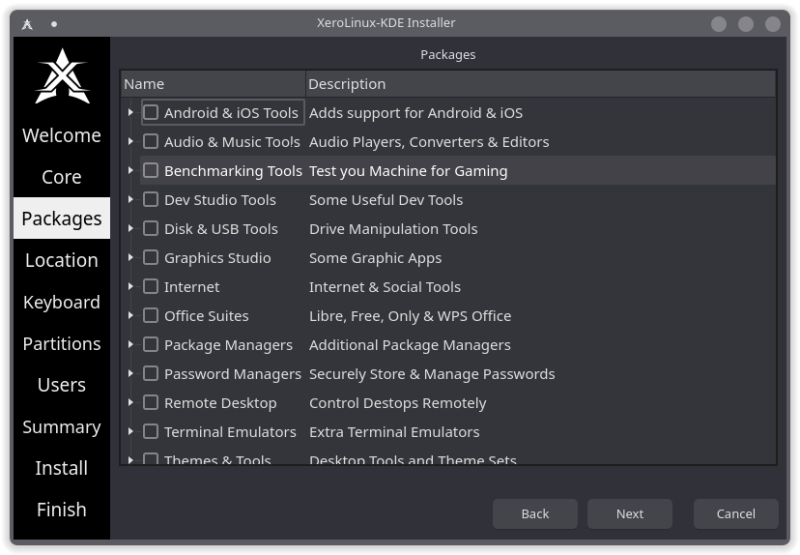Expand the Audio & Music Tools group
This screenshot has width=800, height=555.
[131, 142]
